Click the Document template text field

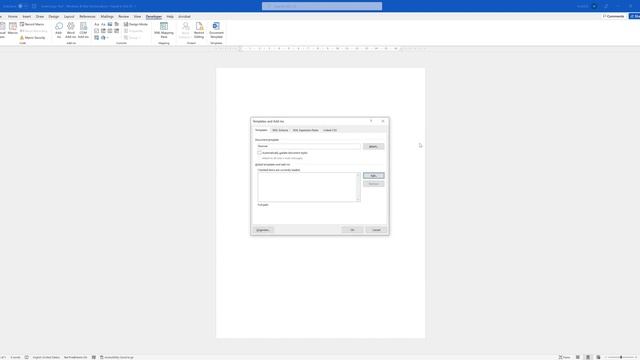309,146
